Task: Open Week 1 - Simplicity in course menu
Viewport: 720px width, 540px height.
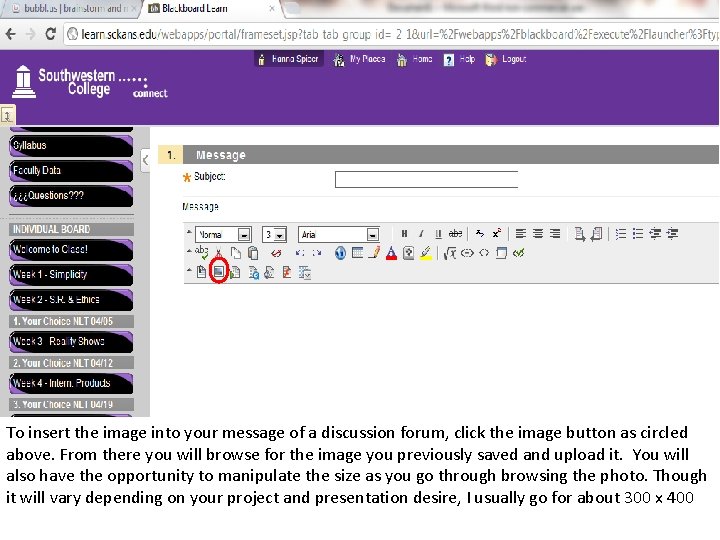Action: click(x=71, y=275)
